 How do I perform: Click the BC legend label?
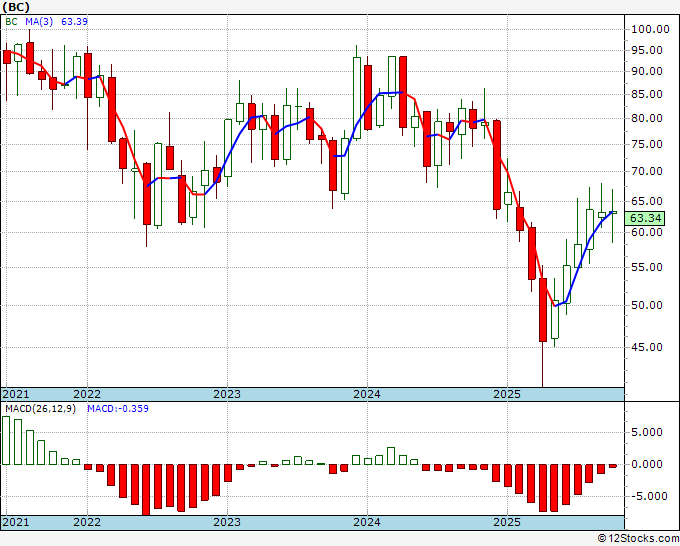[x=11, y=21]
